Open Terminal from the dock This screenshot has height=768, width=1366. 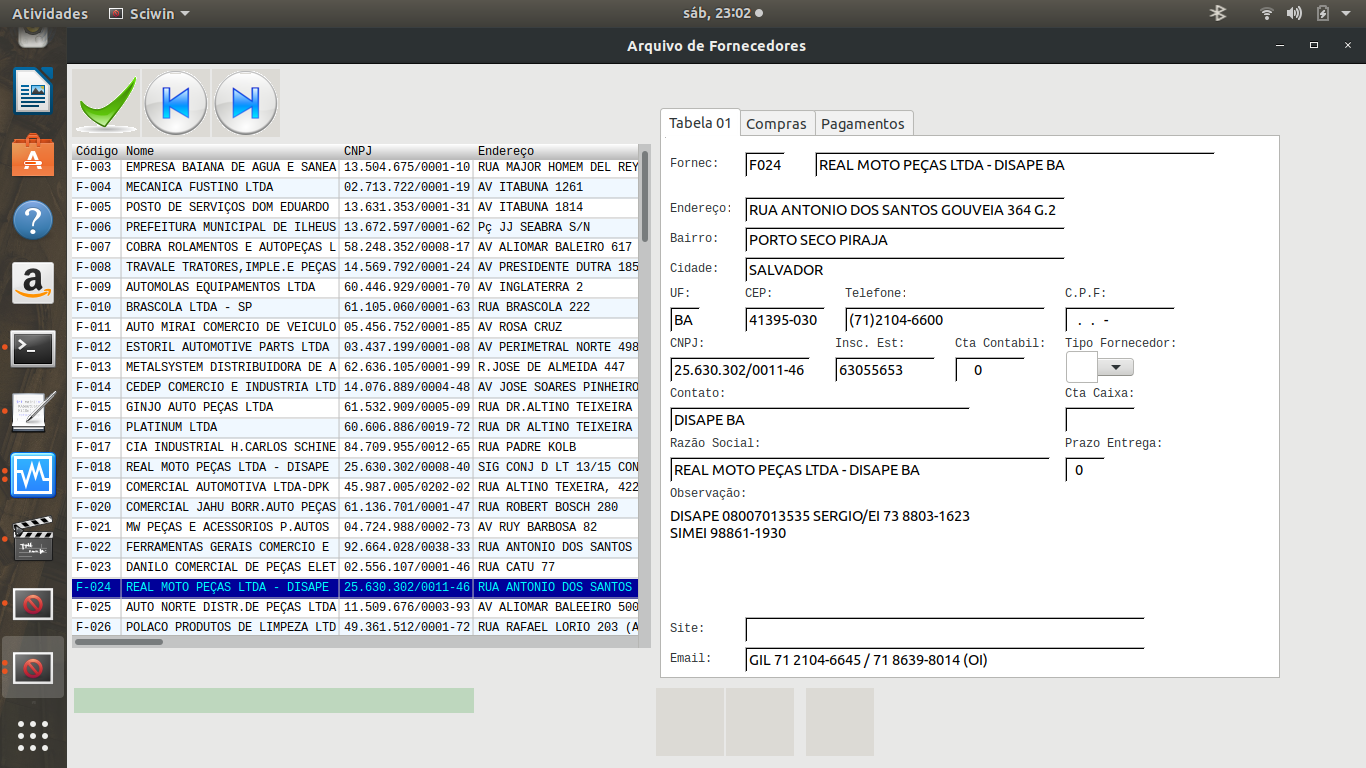point(33,347)
